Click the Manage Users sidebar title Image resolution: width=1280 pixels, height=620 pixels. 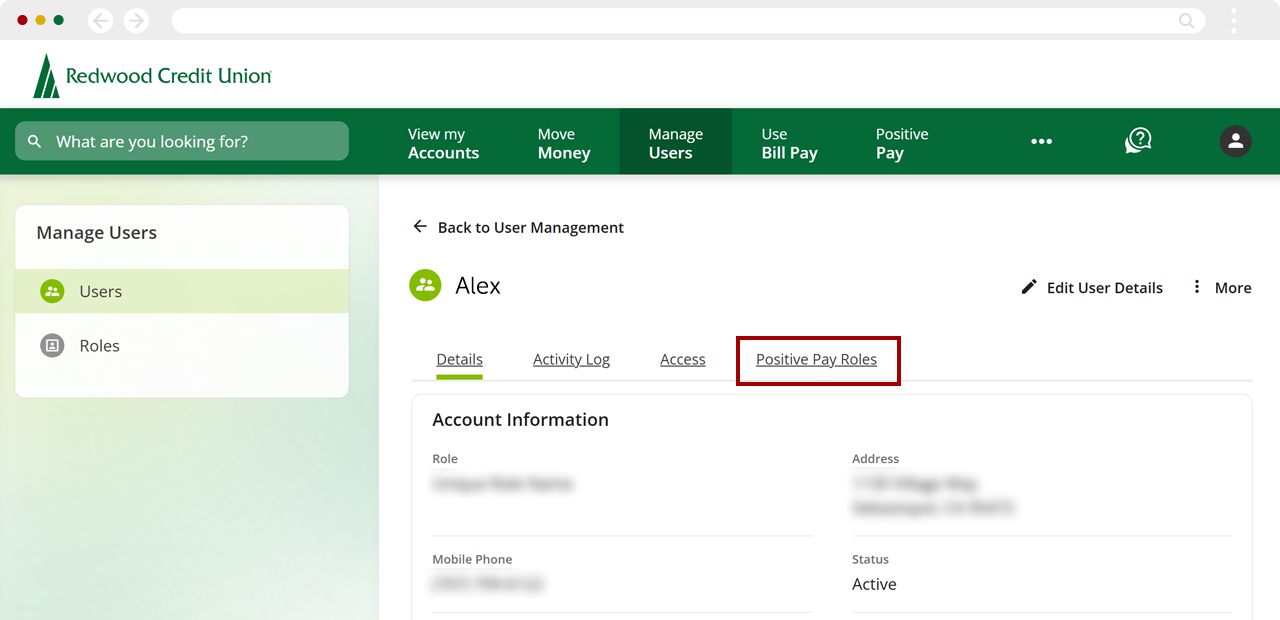point(97,233)
